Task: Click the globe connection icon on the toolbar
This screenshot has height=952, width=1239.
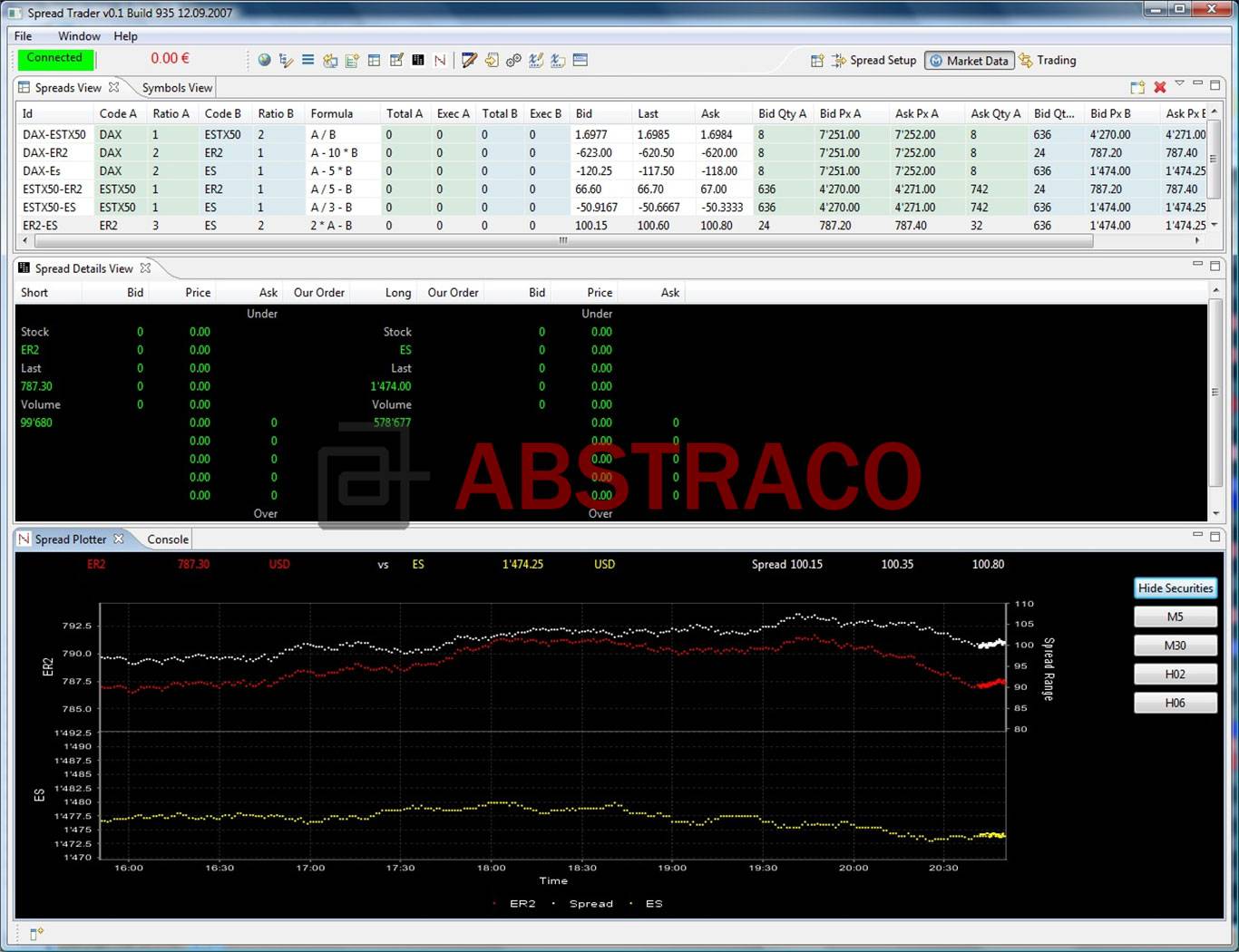Action: pyautogui.click(x=265, y=60)
